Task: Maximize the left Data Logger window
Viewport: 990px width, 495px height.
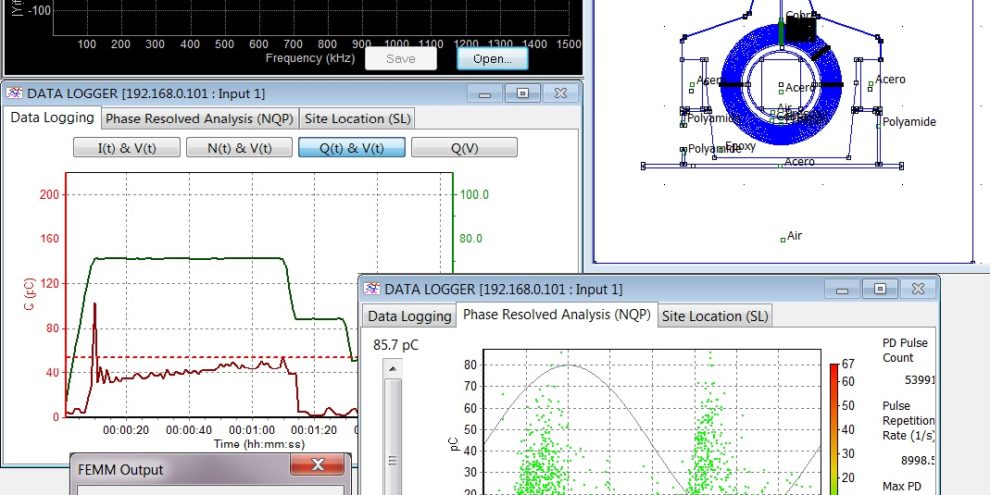Action: tap(522, 93)
